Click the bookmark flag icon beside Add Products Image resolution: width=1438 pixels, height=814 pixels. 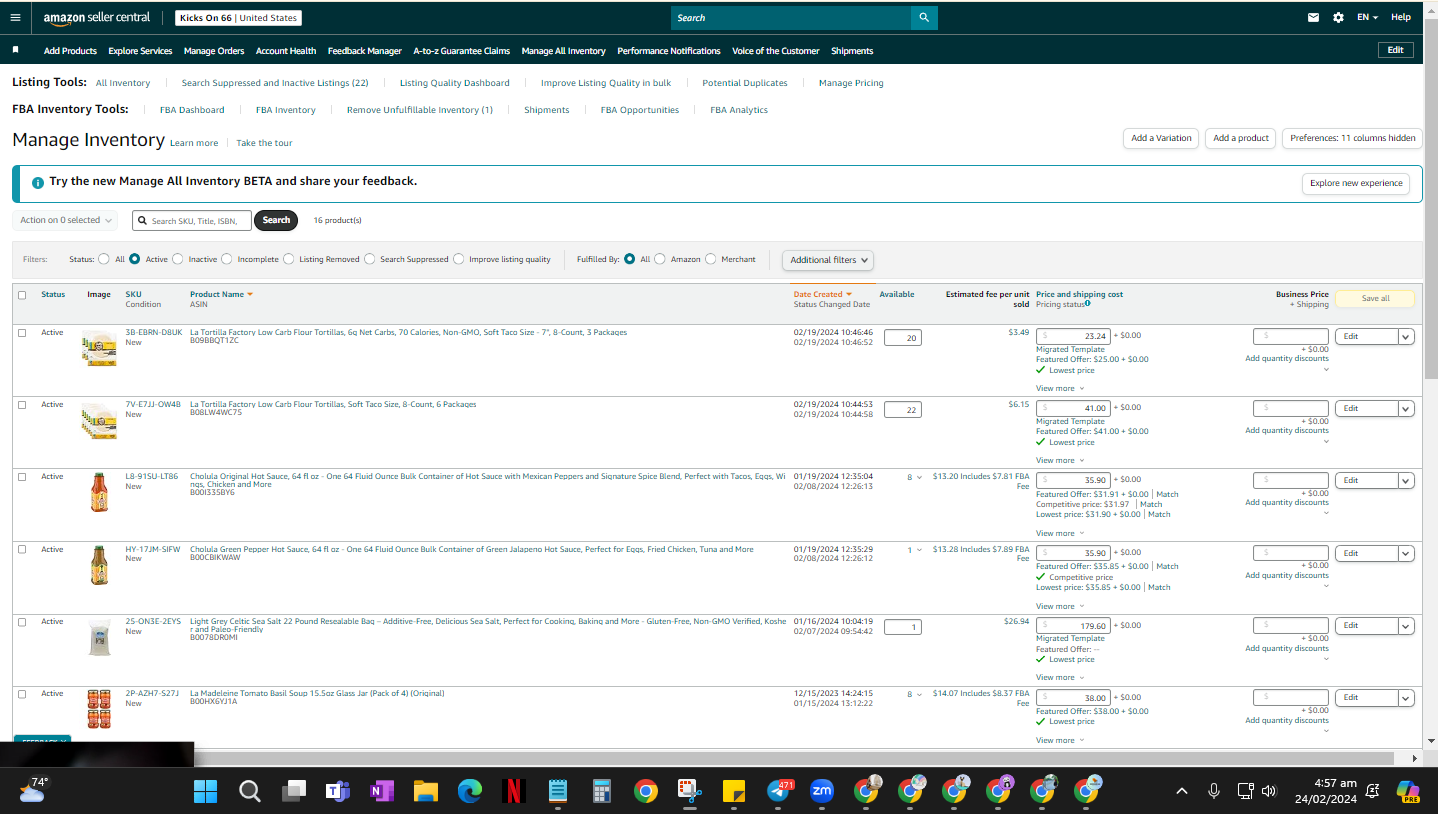point(15,50)
